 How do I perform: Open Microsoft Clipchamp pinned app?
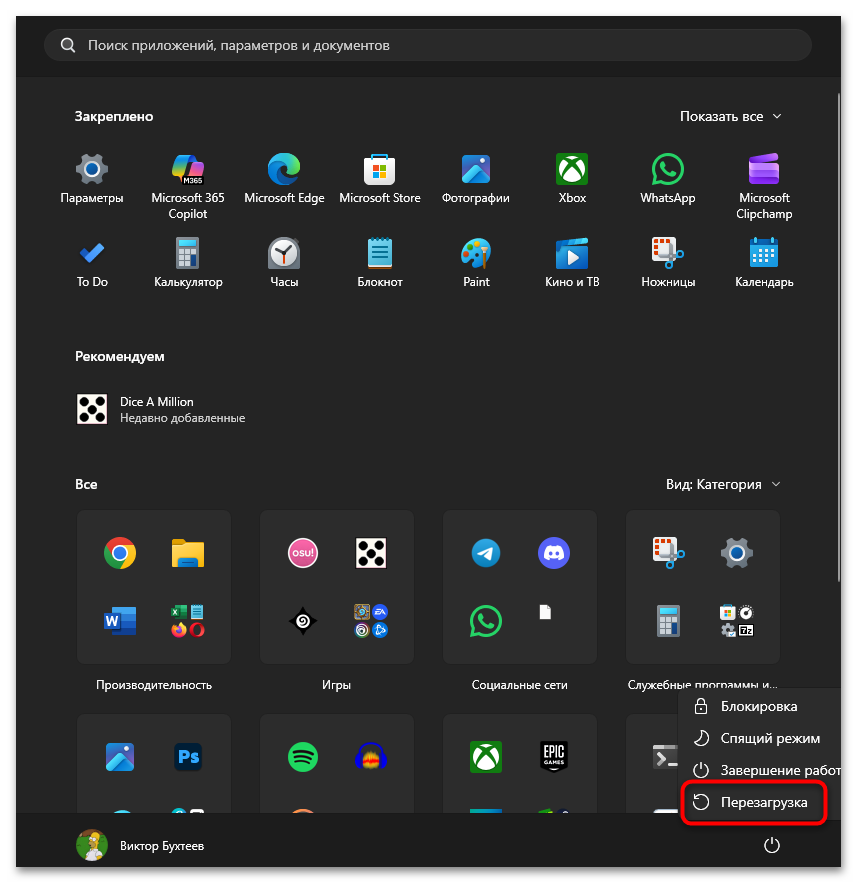(x=764, y=186)
